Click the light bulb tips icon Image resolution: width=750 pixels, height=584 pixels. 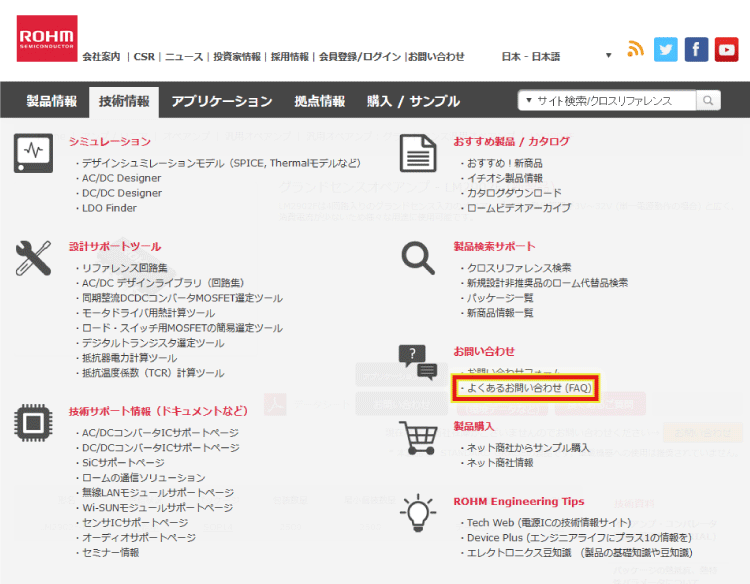[418, 513]
